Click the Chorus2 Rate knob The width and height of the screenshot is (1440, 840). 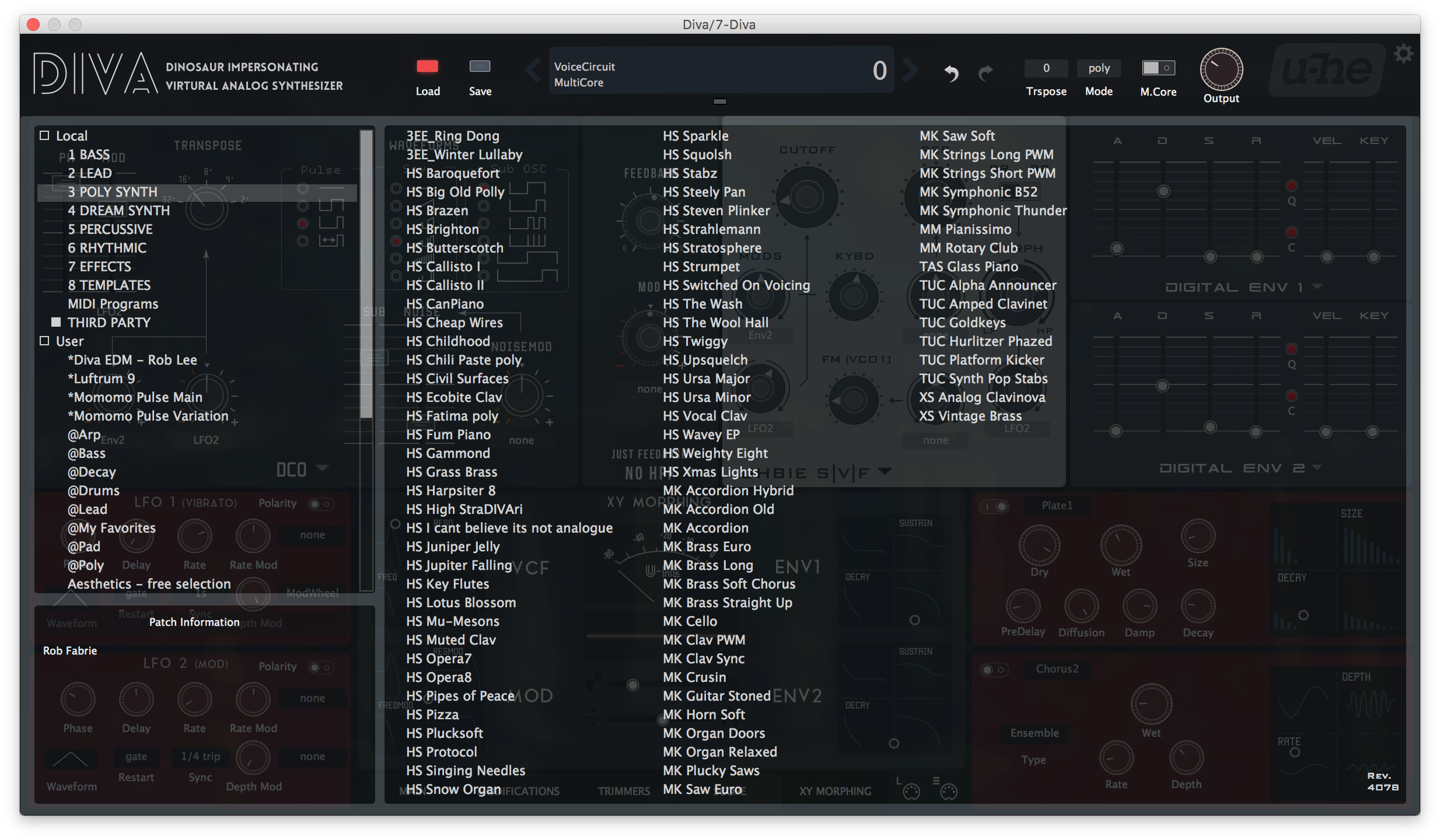coord(1116,758)
